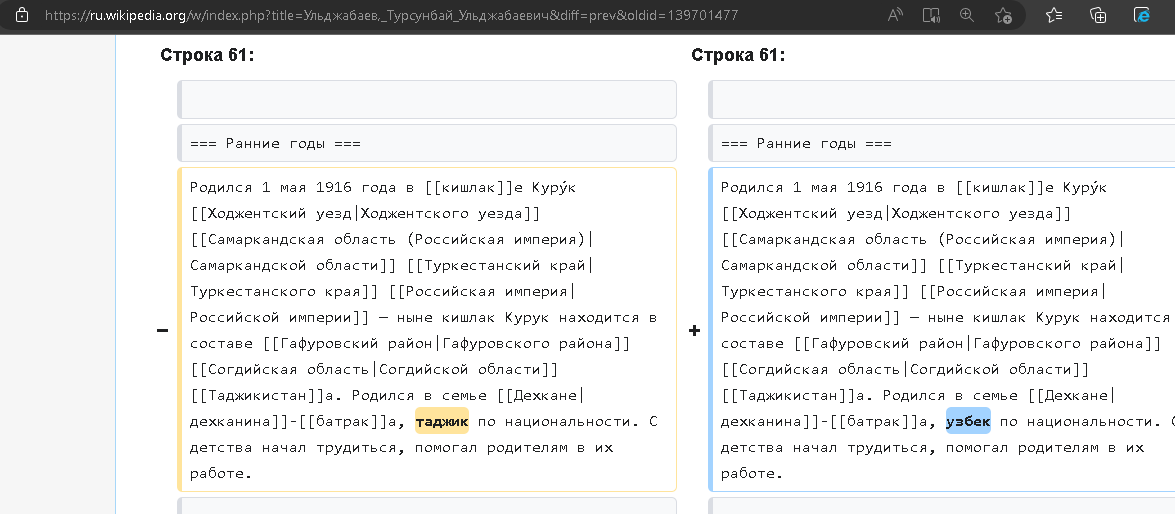Click '=== Ранние годы ===' in right column
This screenshot has width=1175, height=514.
(x=806, y=144)
